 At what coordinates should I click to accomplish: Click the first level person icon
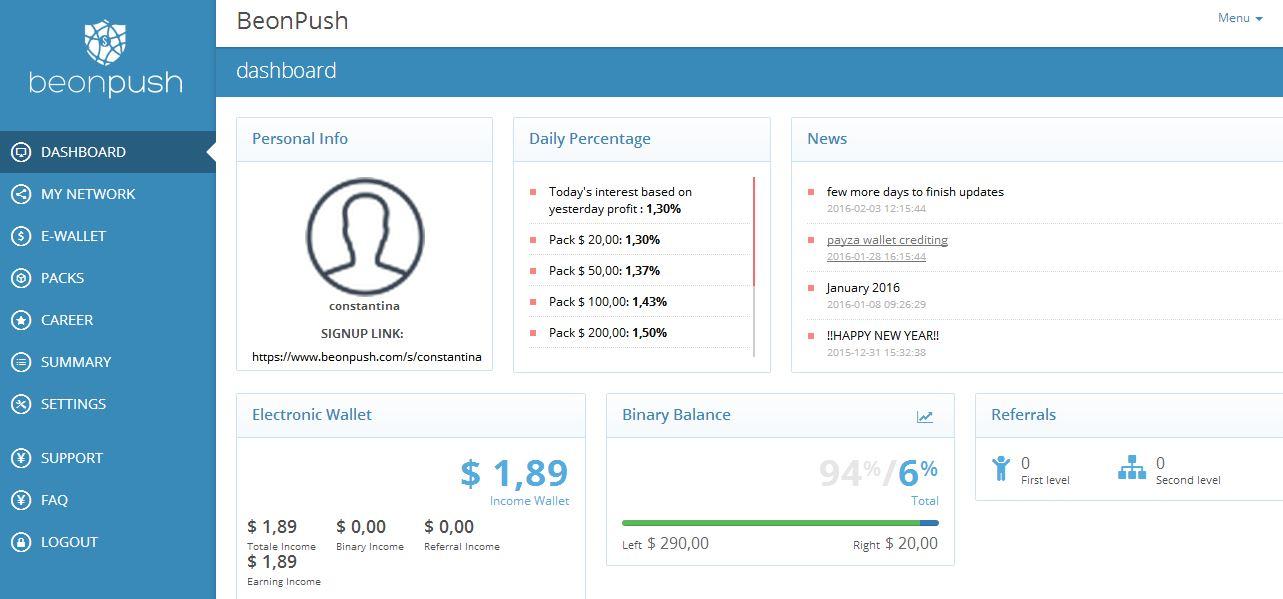(x=1001, y=468)
